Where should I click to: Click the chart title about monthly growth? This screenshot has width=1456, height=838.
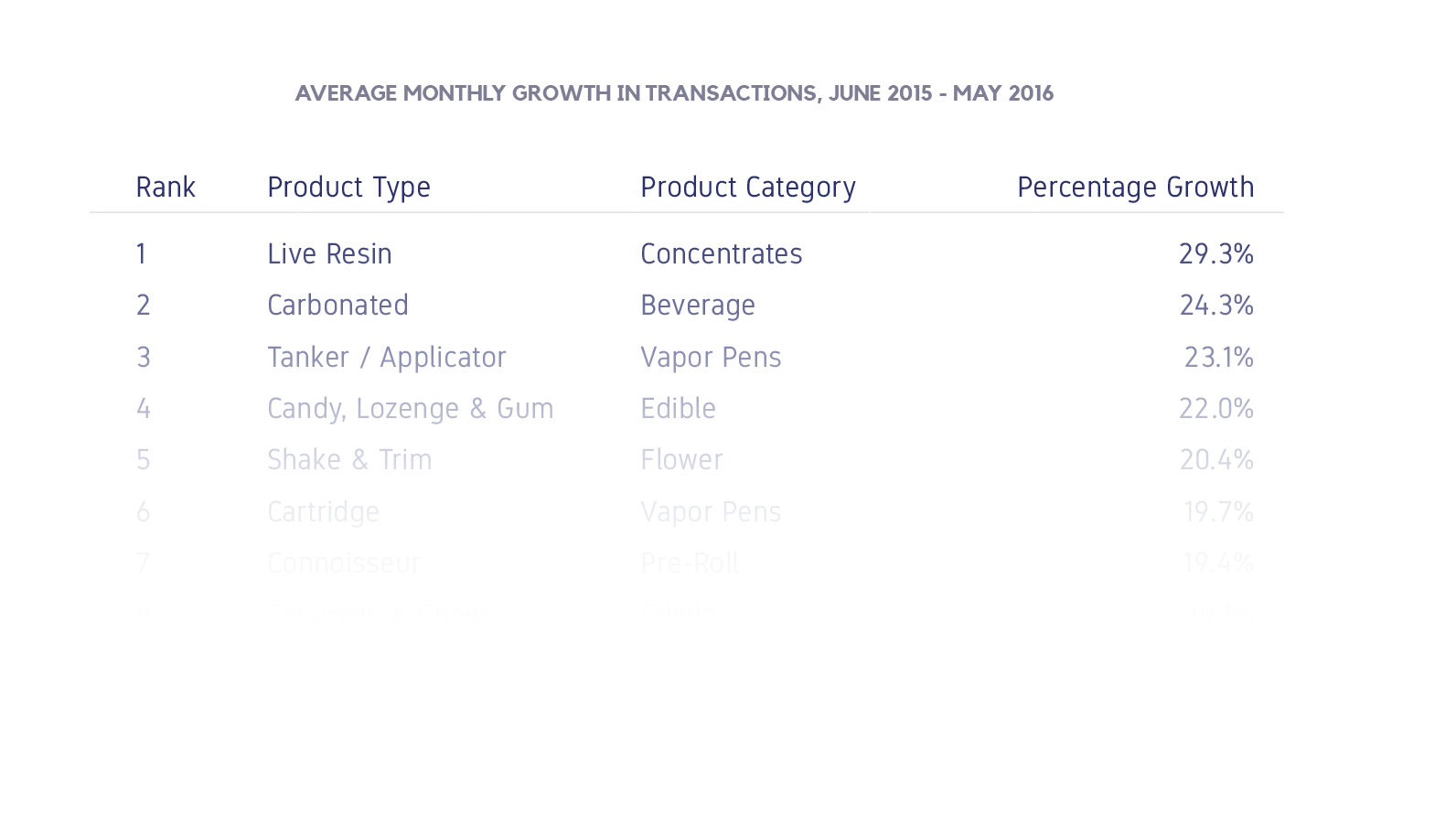click(674, 93)
